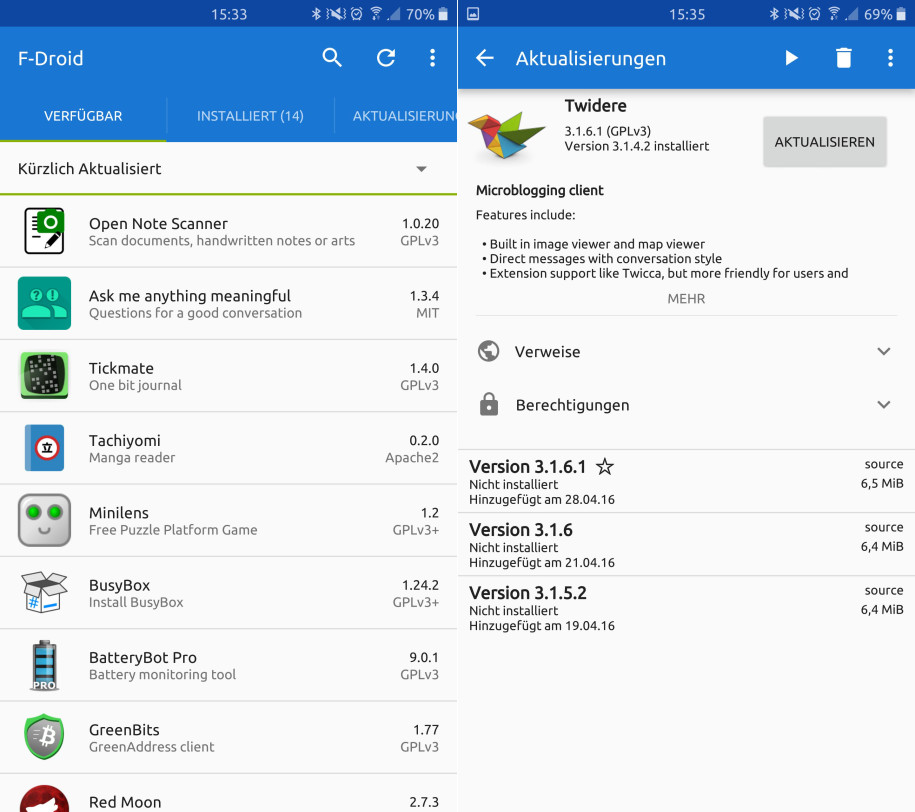Viewport: 915px width, 812px height.
Task: Tap the Open Note Scanner app icon
Action: [x=44, y=231]
